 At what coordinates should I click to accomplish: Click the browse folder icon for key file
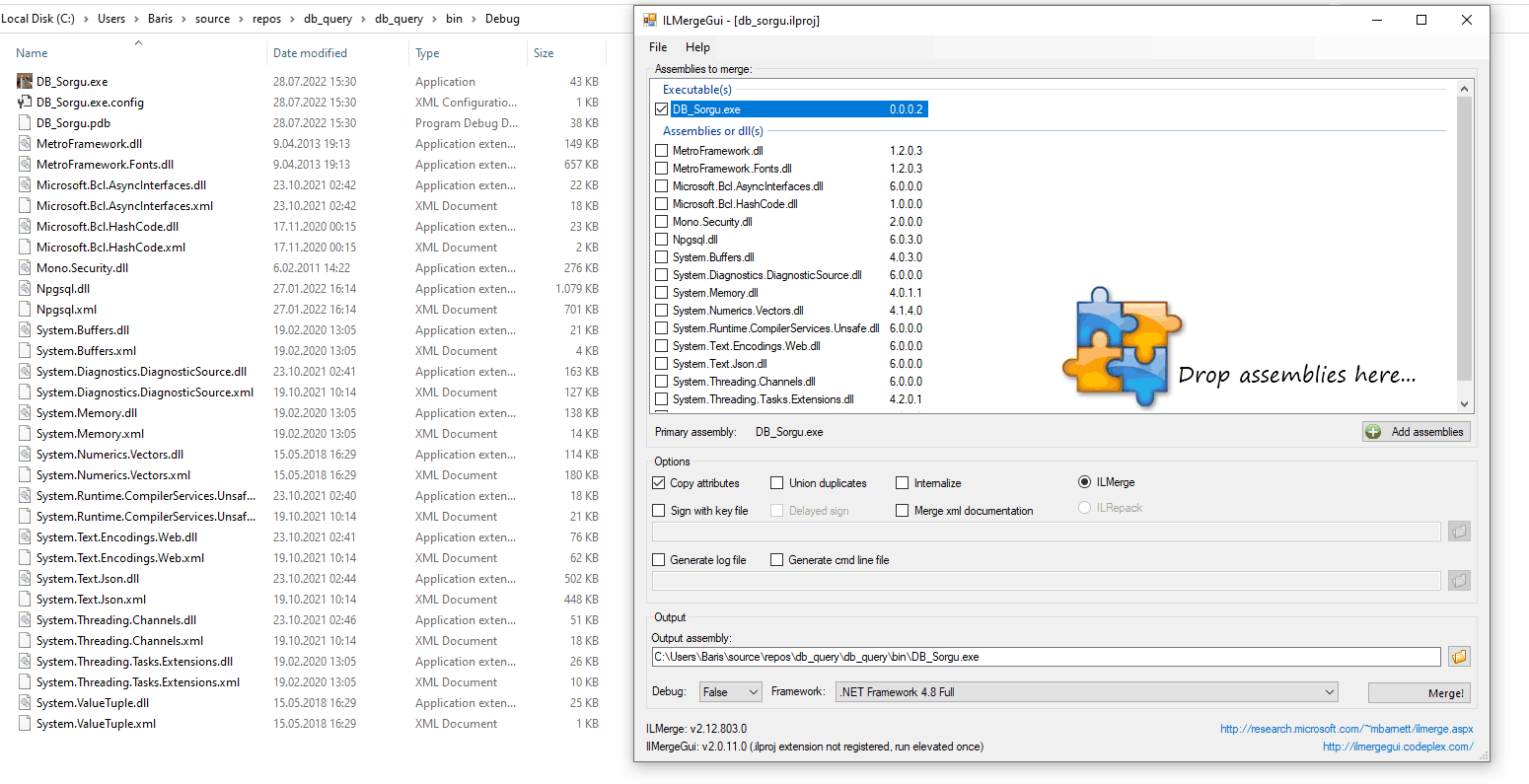(1459, 532)
